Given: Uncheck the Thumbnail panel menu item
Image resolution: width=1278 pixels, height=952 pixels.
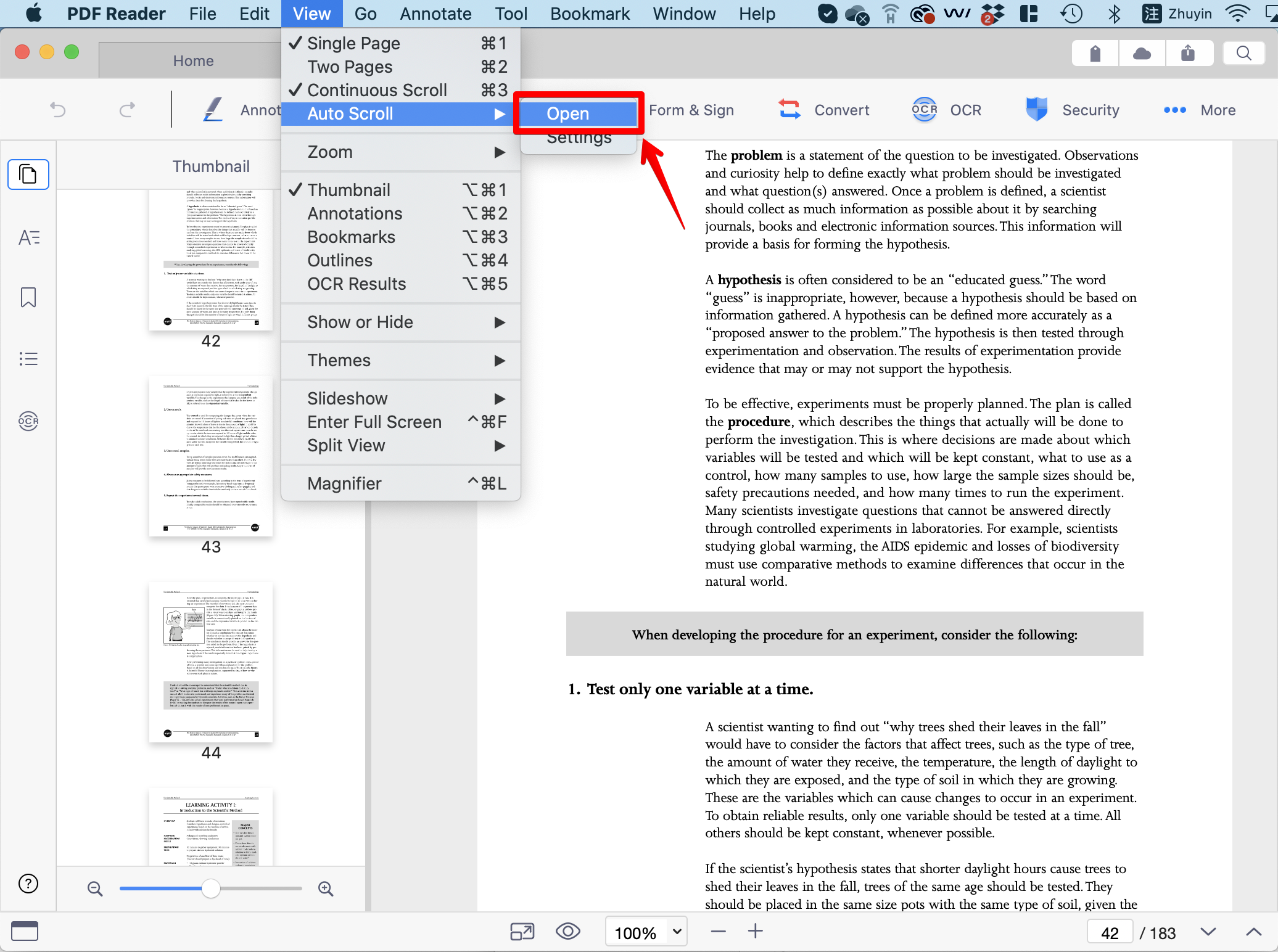Looking at the screenshot, I should [x=348, y=190].
